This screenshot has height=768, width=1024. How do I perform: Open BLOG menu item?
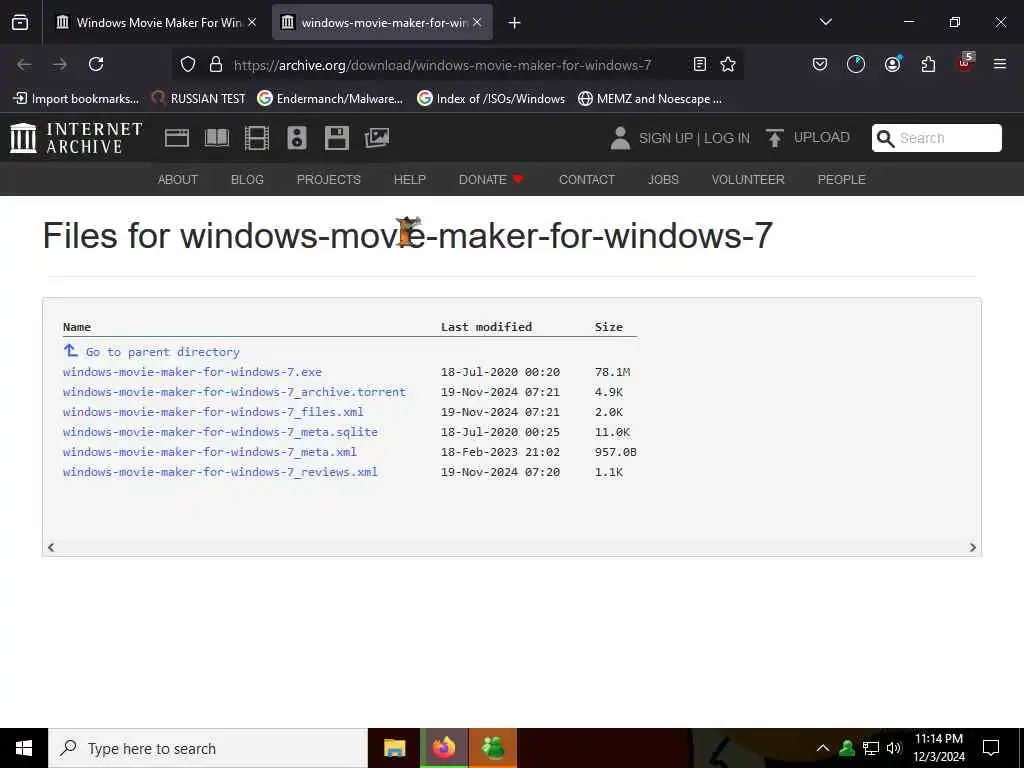point(247,180)
